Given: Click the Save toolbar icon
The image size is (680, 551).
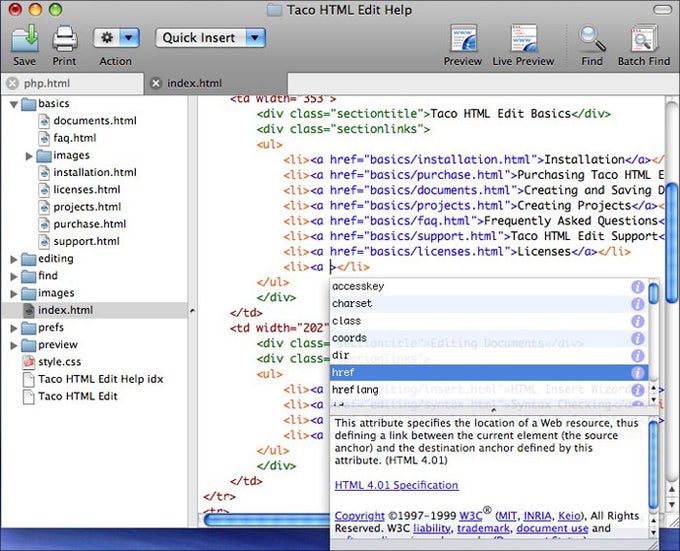Looking at the screenshot, I should point(25,39).
